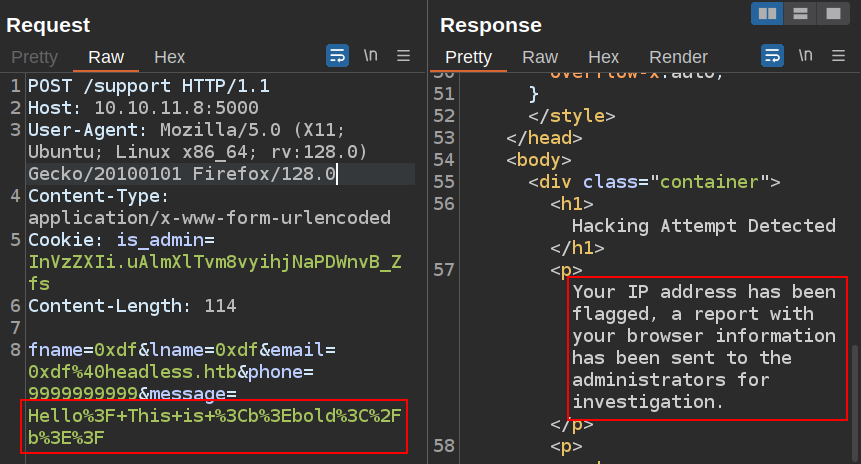Show non-printable characters in Request panel

pos(370,56)
